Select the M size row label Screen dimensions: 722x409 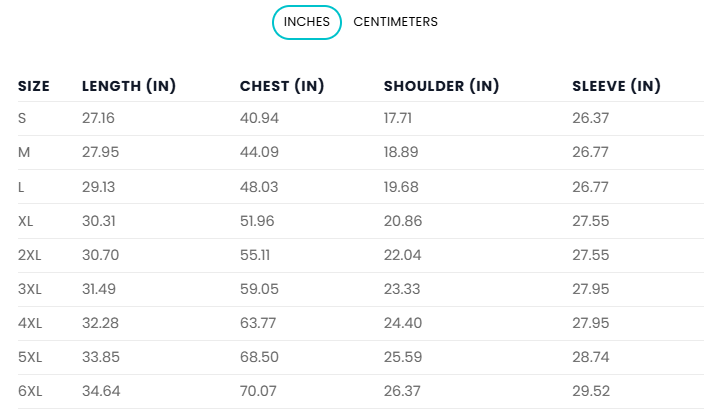tap(24, 152)
